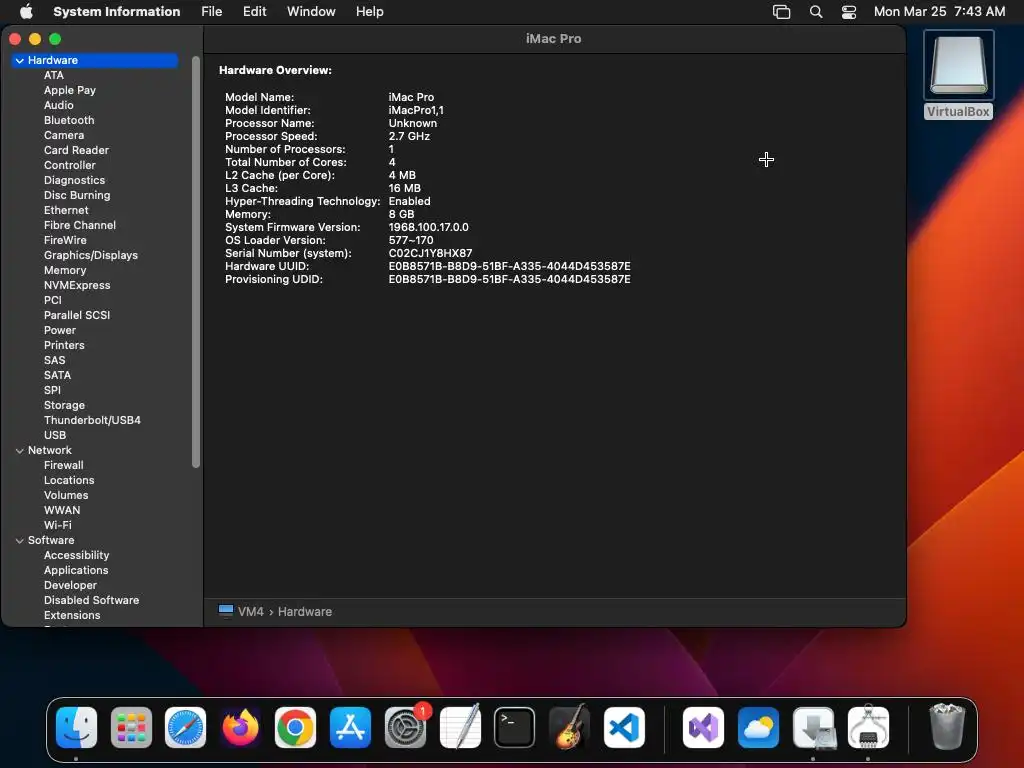Click VM4 in the path bar
The width and height of the screenshot is (1024, 768).
pos(251,612)
